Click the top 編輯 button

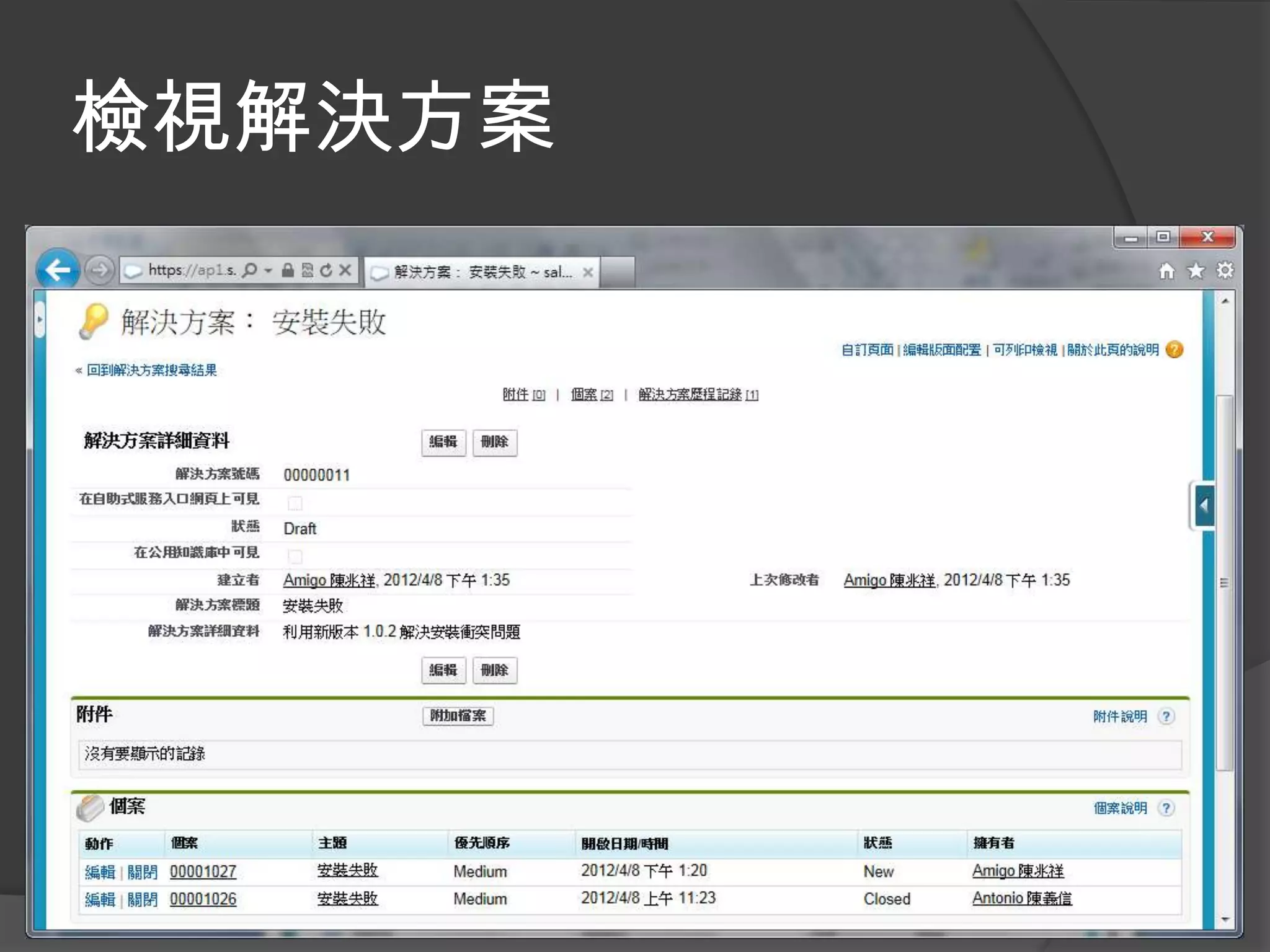443,443
